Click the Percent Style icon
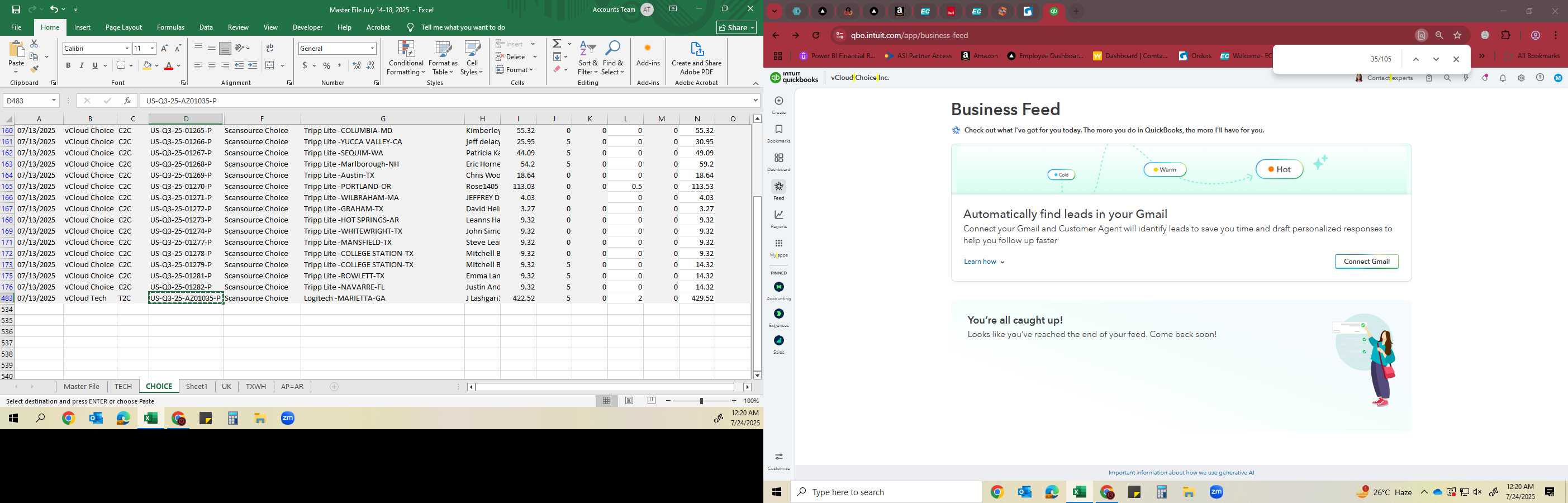Screen dimensions: 1568x503 [x=327, y=65]
